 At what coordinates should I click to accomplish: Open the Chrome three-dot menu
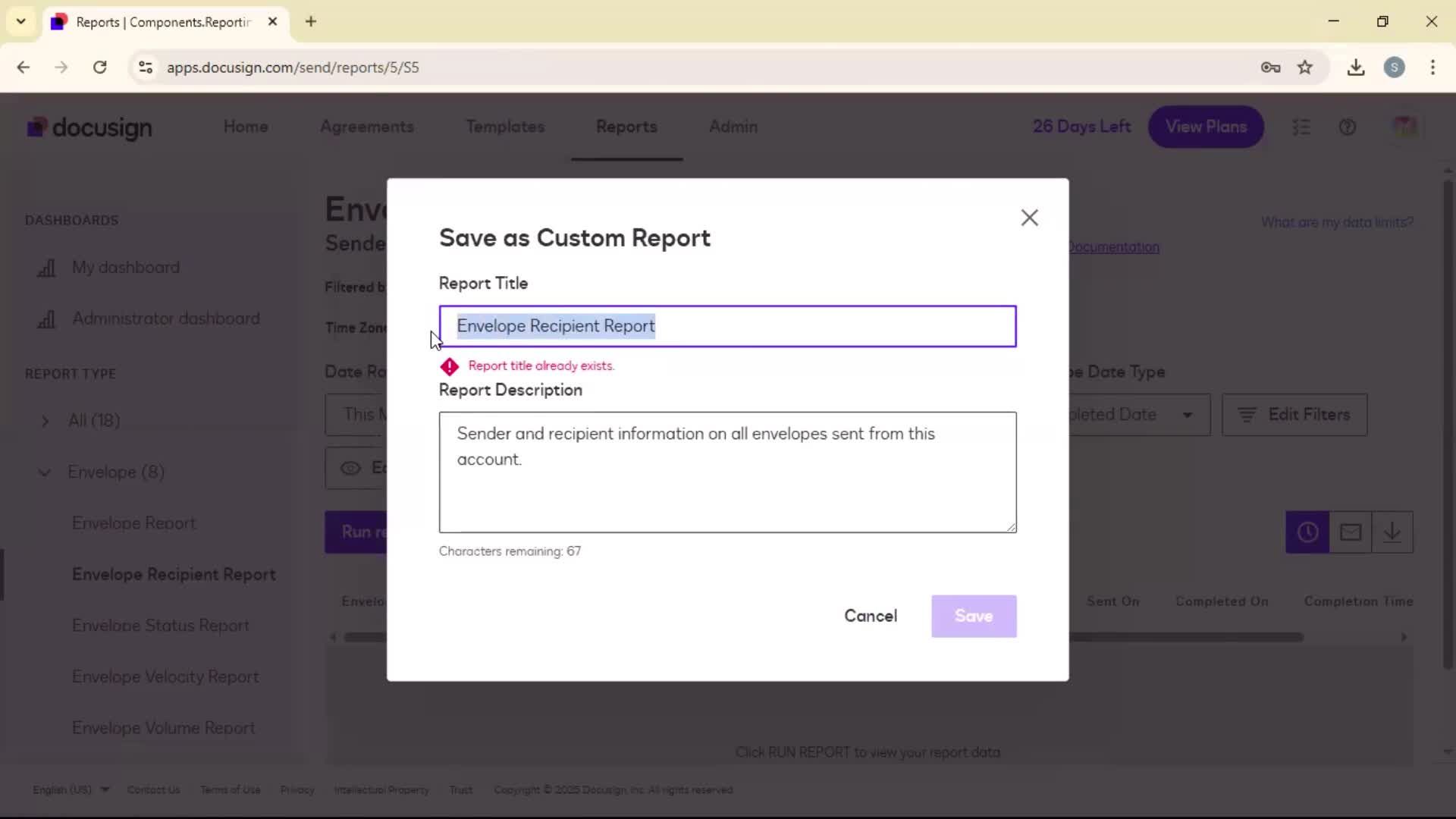(x=1432, y=67)
